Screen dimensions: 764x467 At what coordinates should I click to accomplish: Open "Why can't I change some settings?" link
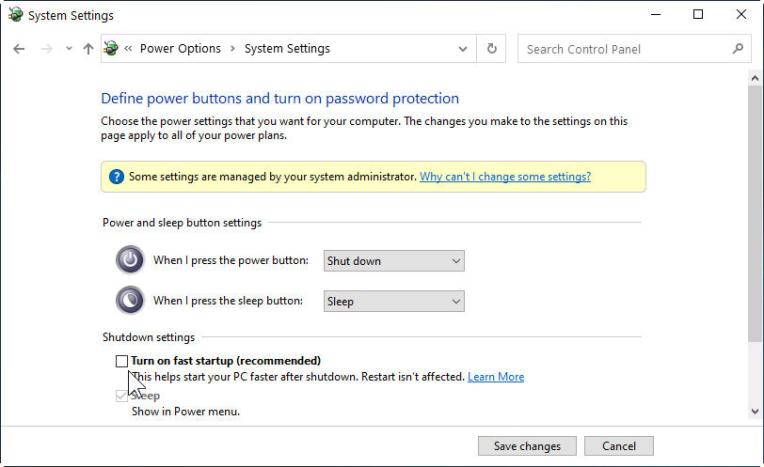[x=505, y=177]
